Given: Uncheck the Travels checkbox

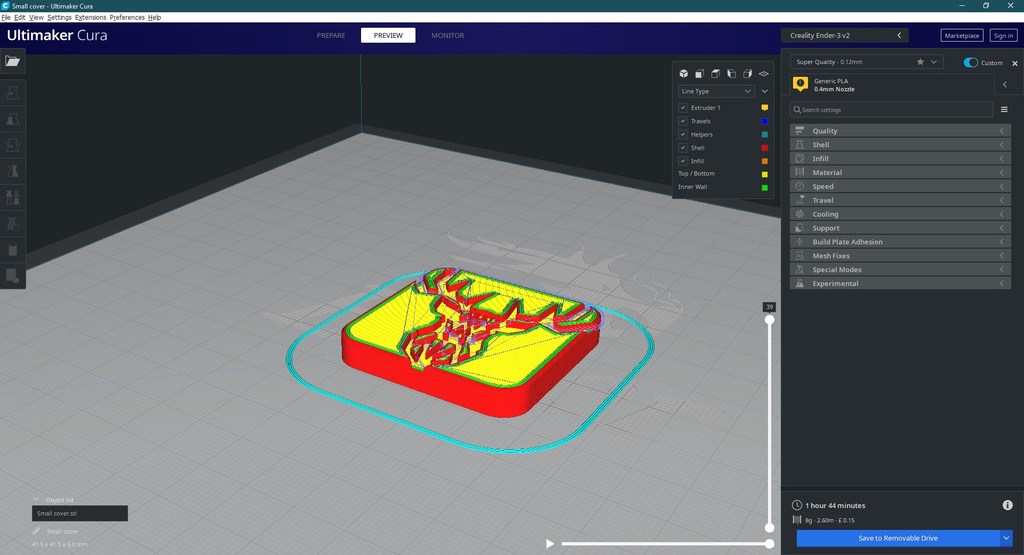Looking at the screenshot, I should click(x=683, y=121).
